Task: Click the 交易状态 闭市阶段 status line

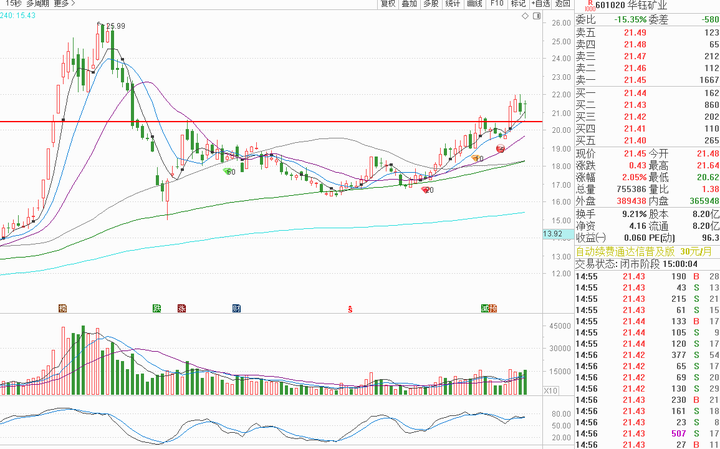Action: click(636, 264)
